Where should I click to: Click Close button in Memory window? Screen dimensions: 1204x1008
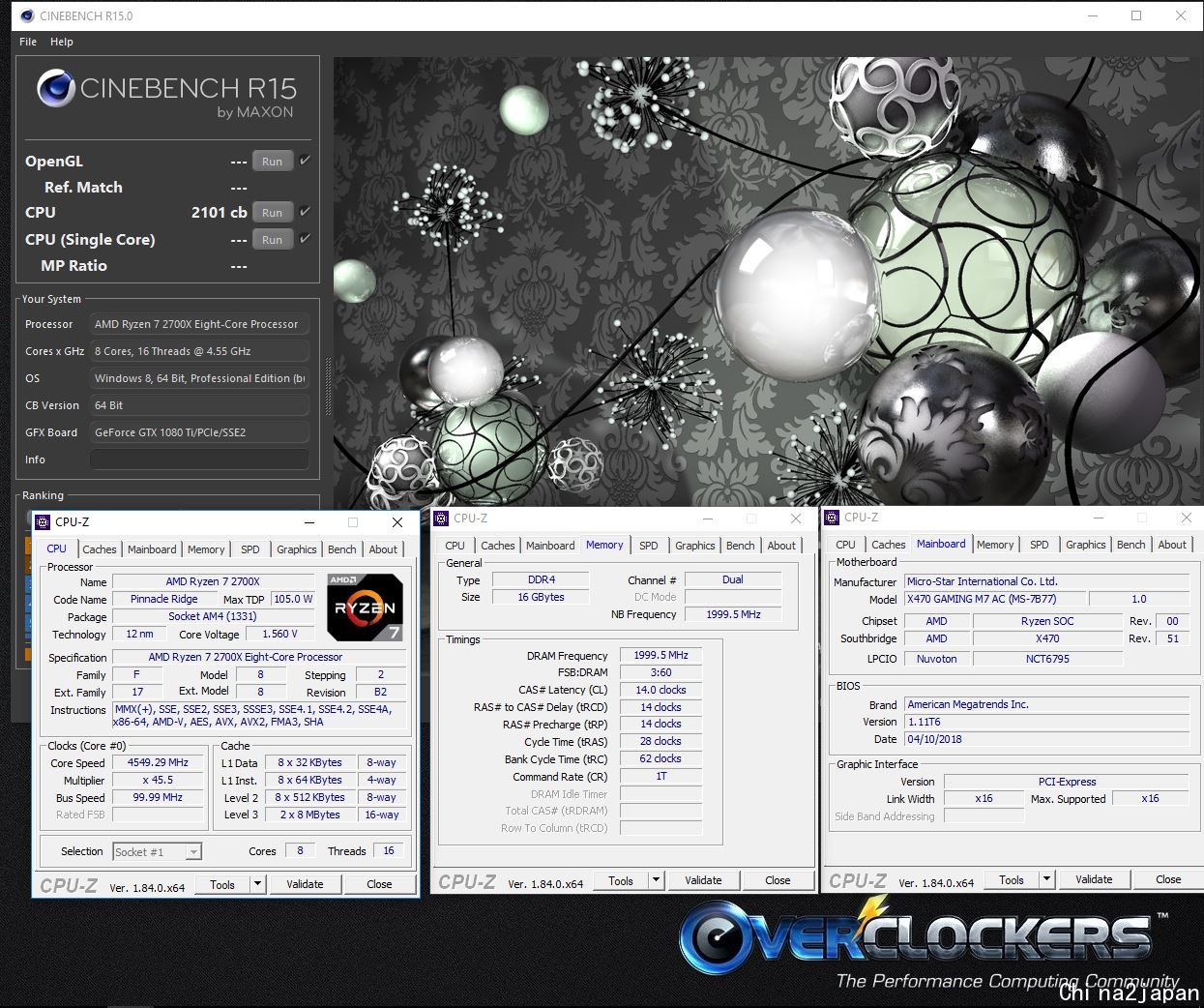778,879
